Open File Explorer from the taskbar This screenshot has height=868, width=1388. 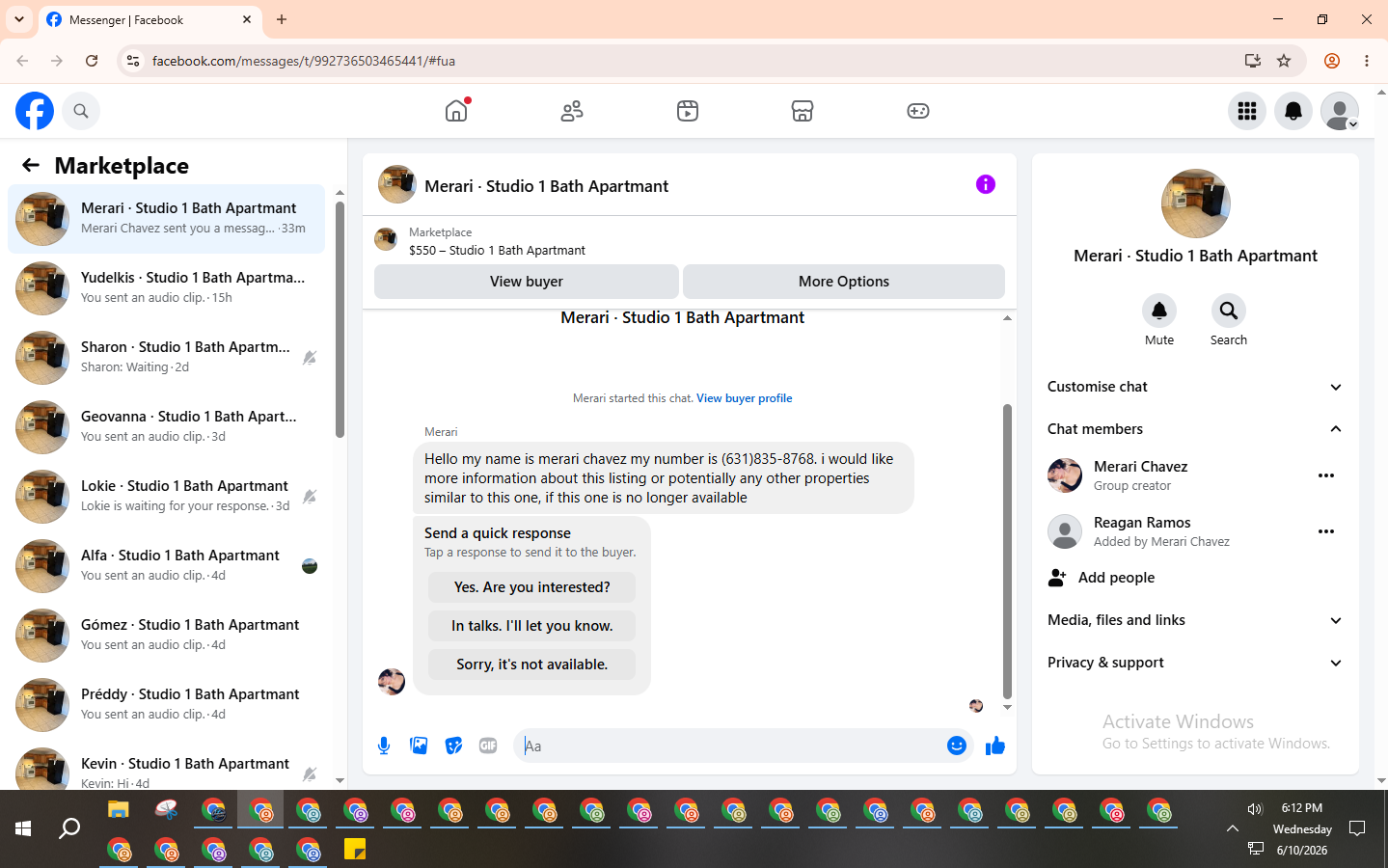click(x=119, y=809)
